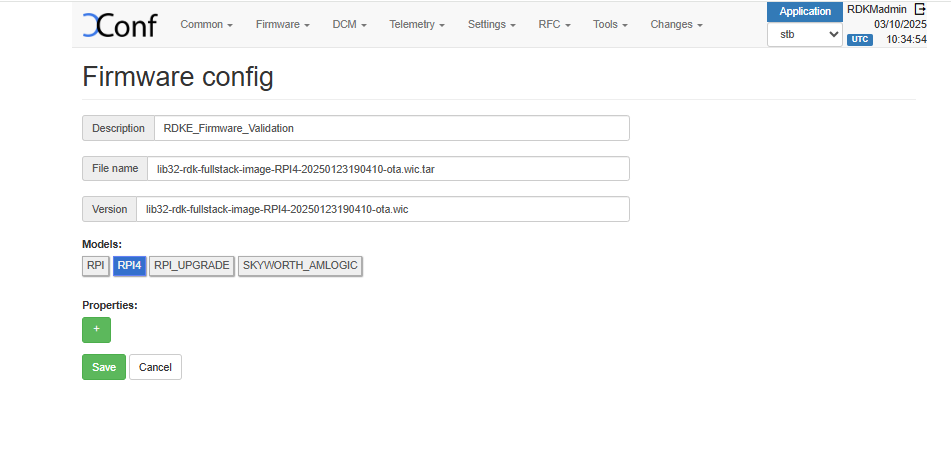Open the RFC menu
This screenshot has height=451, width=951.
[554, 24]
